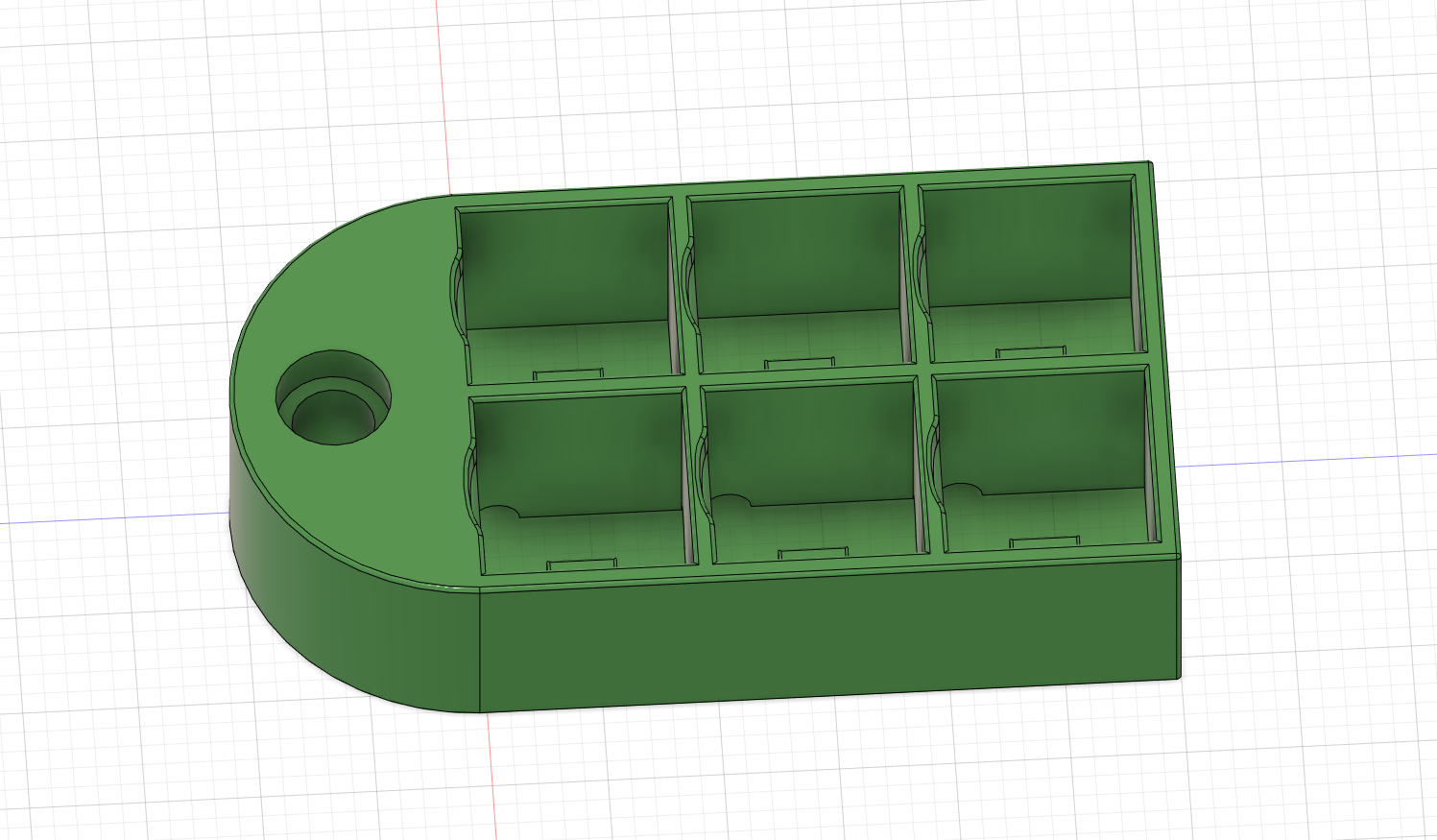Select the inner smaller bore of the keyring hole
The image size is (1437, 840).
coord(334,419)
